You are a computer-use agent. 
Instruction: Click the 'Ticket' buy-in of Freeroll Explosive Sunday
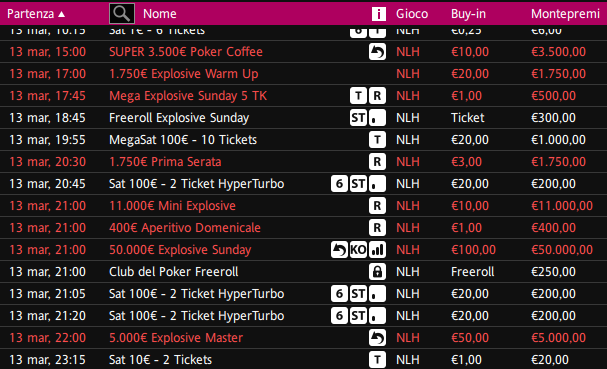[468, 118]
